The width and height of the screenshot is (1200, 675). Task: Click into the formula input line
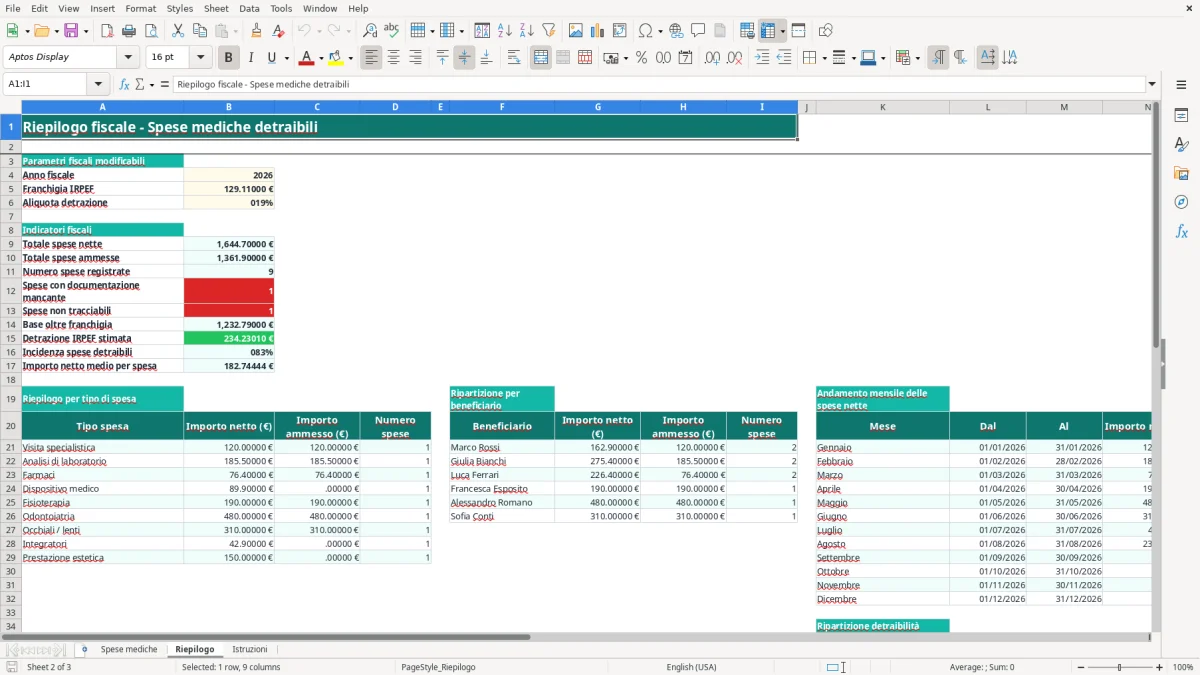tap(657, 85)
